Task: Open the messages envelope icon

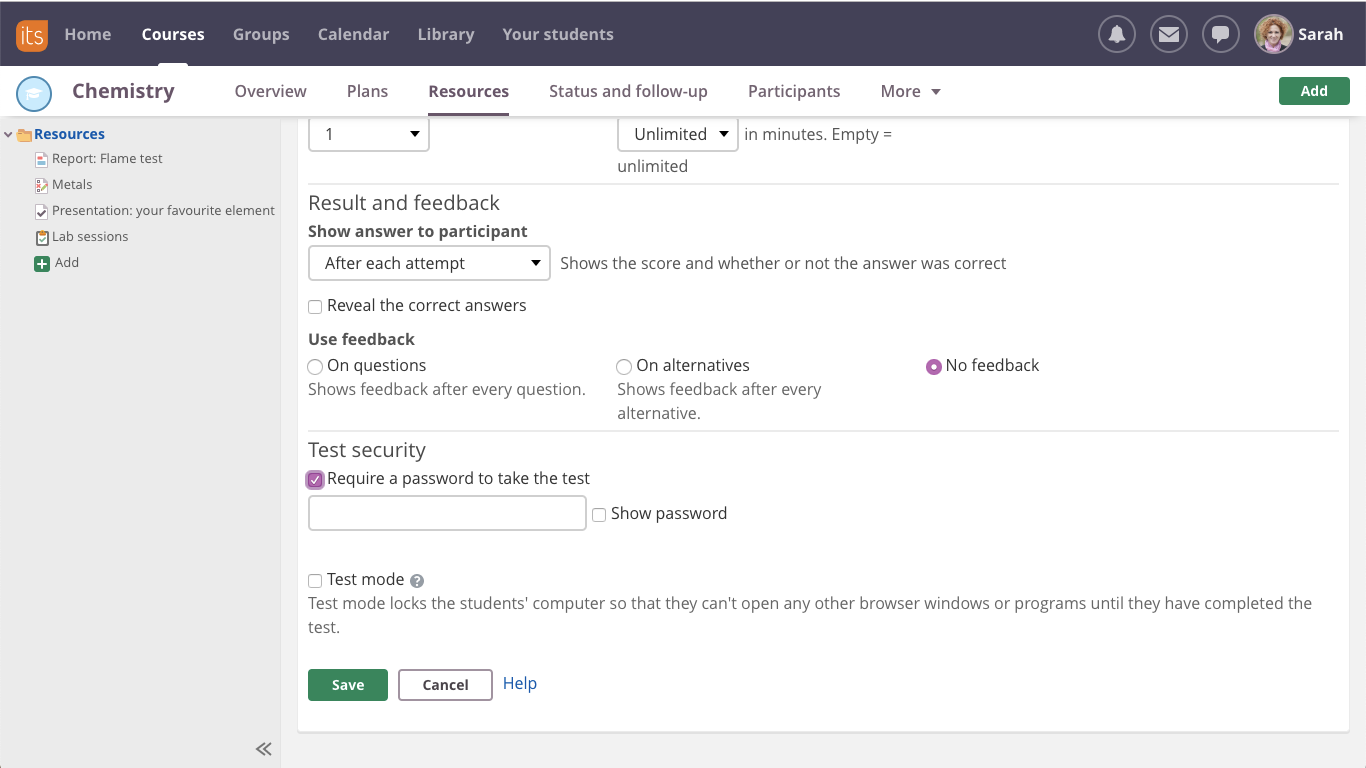Action: tap(1168, 34)
